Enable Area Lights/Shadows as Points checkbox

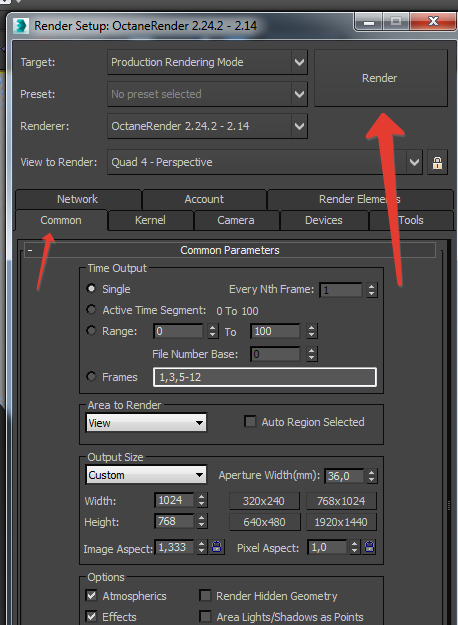click(x=205, y=617)
